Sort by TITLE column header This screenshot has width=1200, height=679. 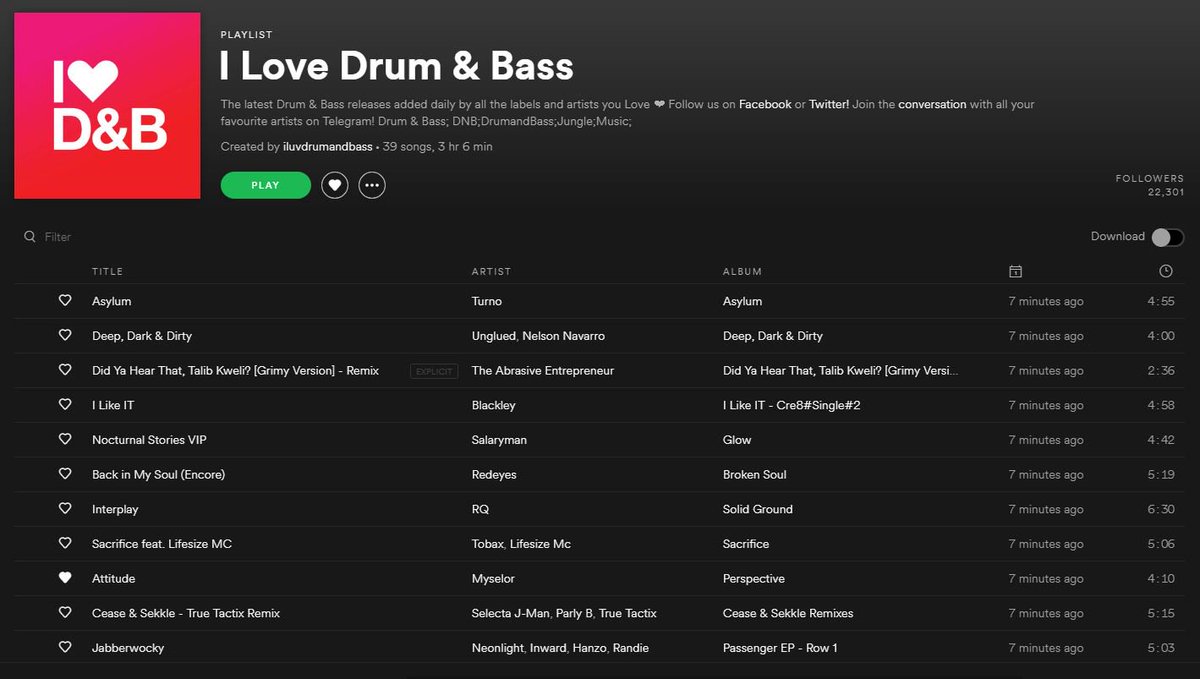pyautogui.click(x=107, y=272)
